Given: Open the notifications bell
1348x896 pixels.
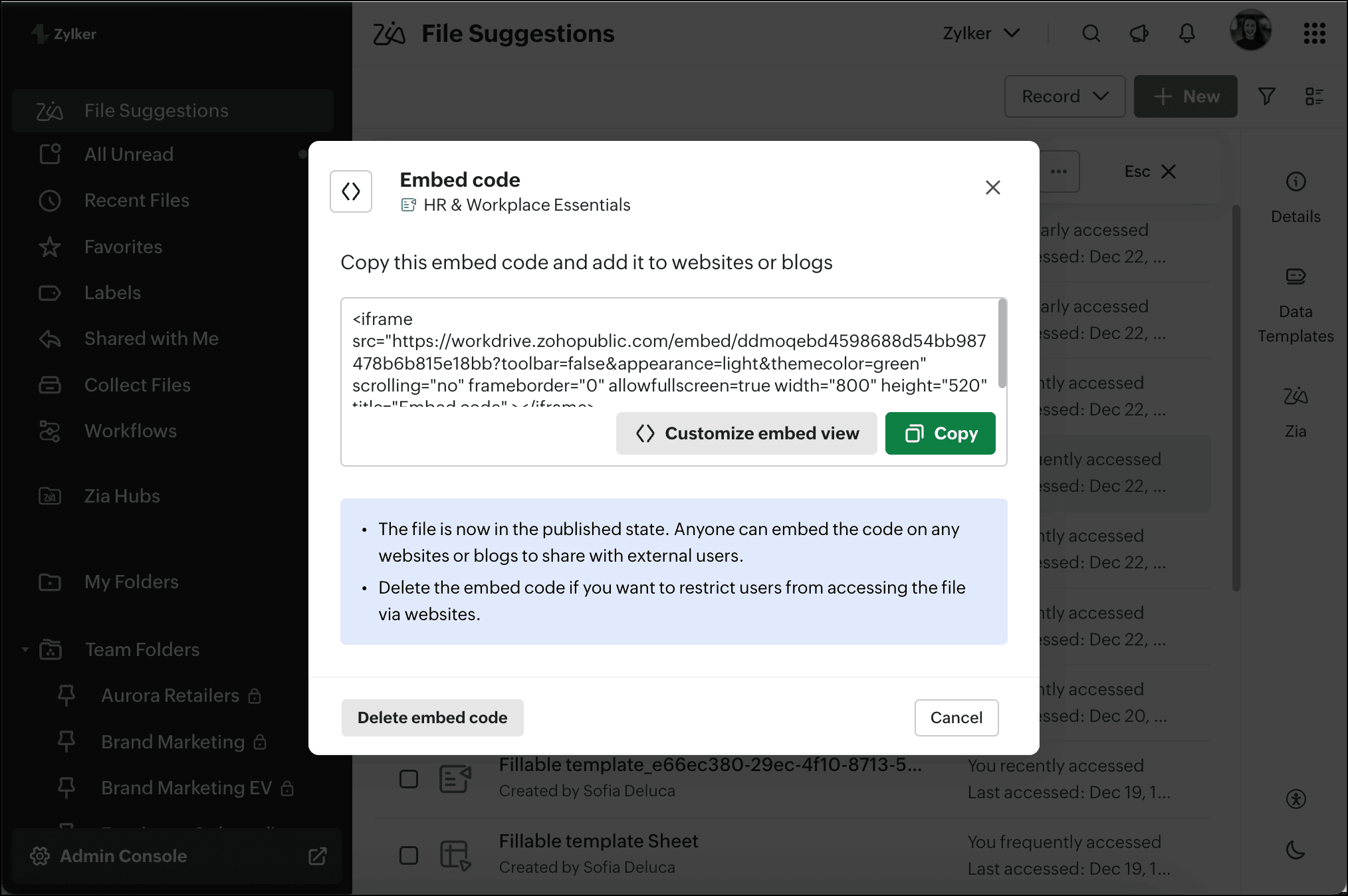Looking at the screenshot, I should click(x=1187, y=33).
